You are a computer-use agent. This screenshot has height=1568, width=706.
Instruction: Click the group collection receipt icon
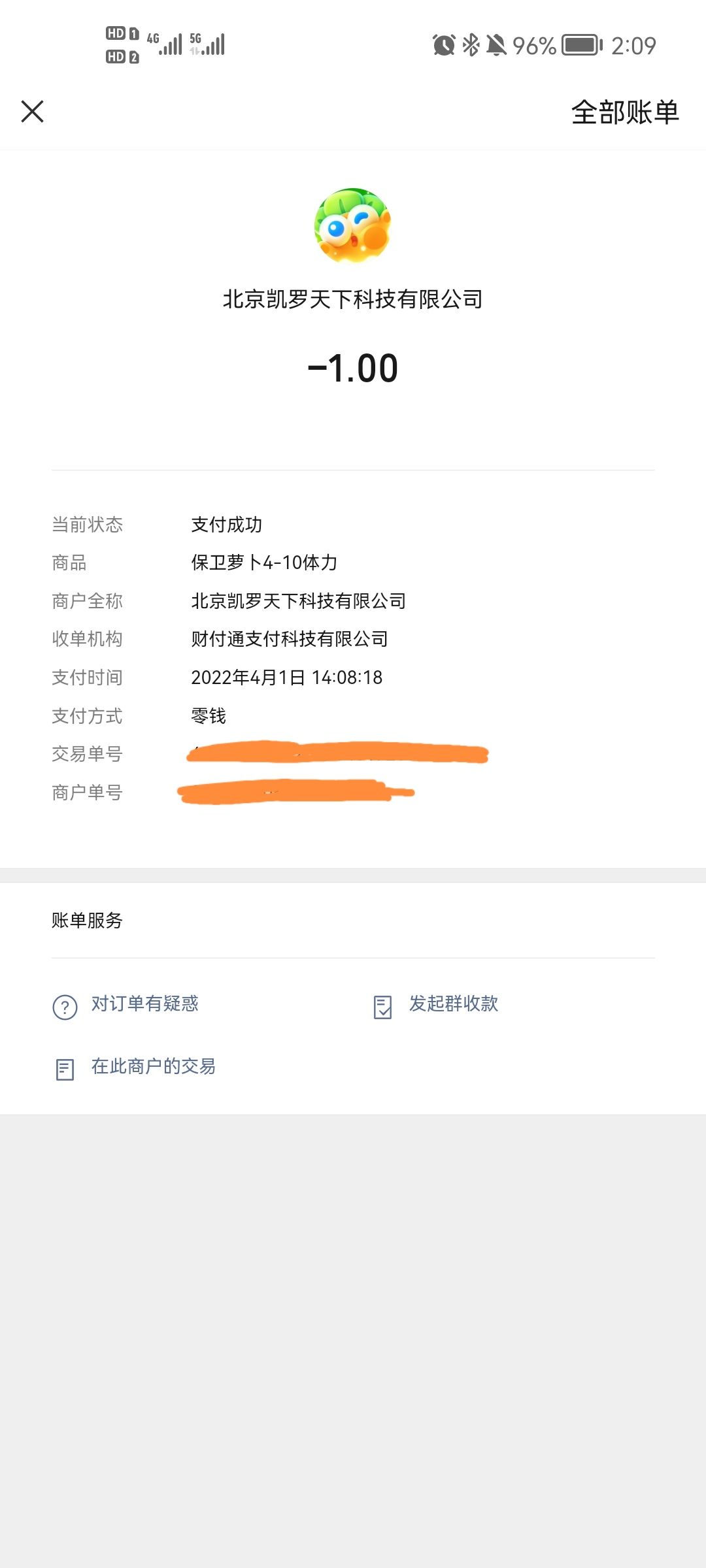(382, 1007)
